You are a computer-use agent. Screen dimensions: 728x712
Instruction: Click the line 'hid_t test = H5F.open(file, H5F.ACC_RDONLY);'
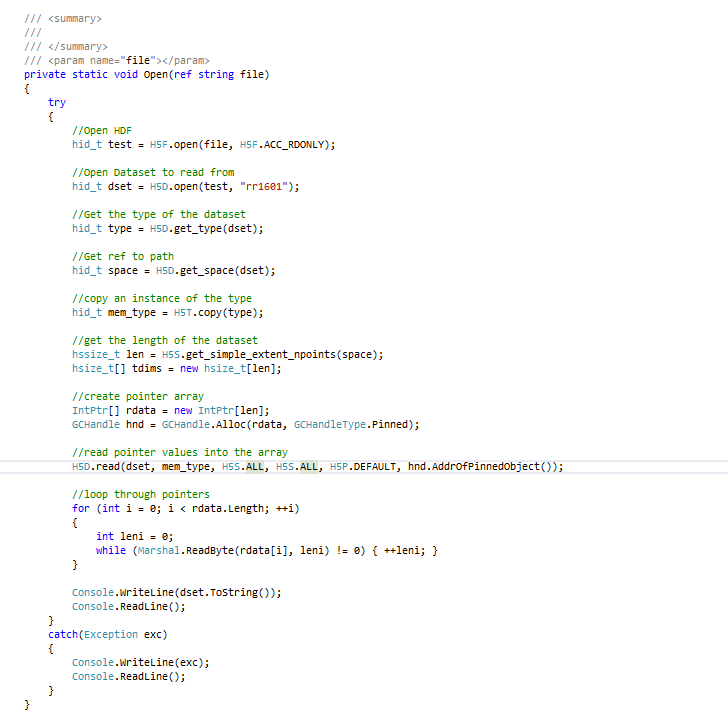click(203, 145)
